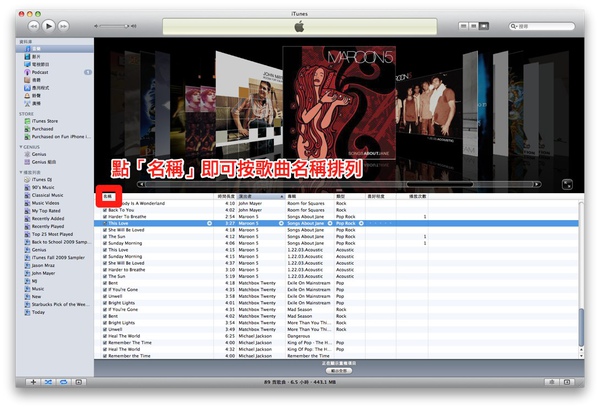The image size is (600, 409).
Task: Uncheck Sunday Morning lasting 4:06
Action: coord(105,243)
